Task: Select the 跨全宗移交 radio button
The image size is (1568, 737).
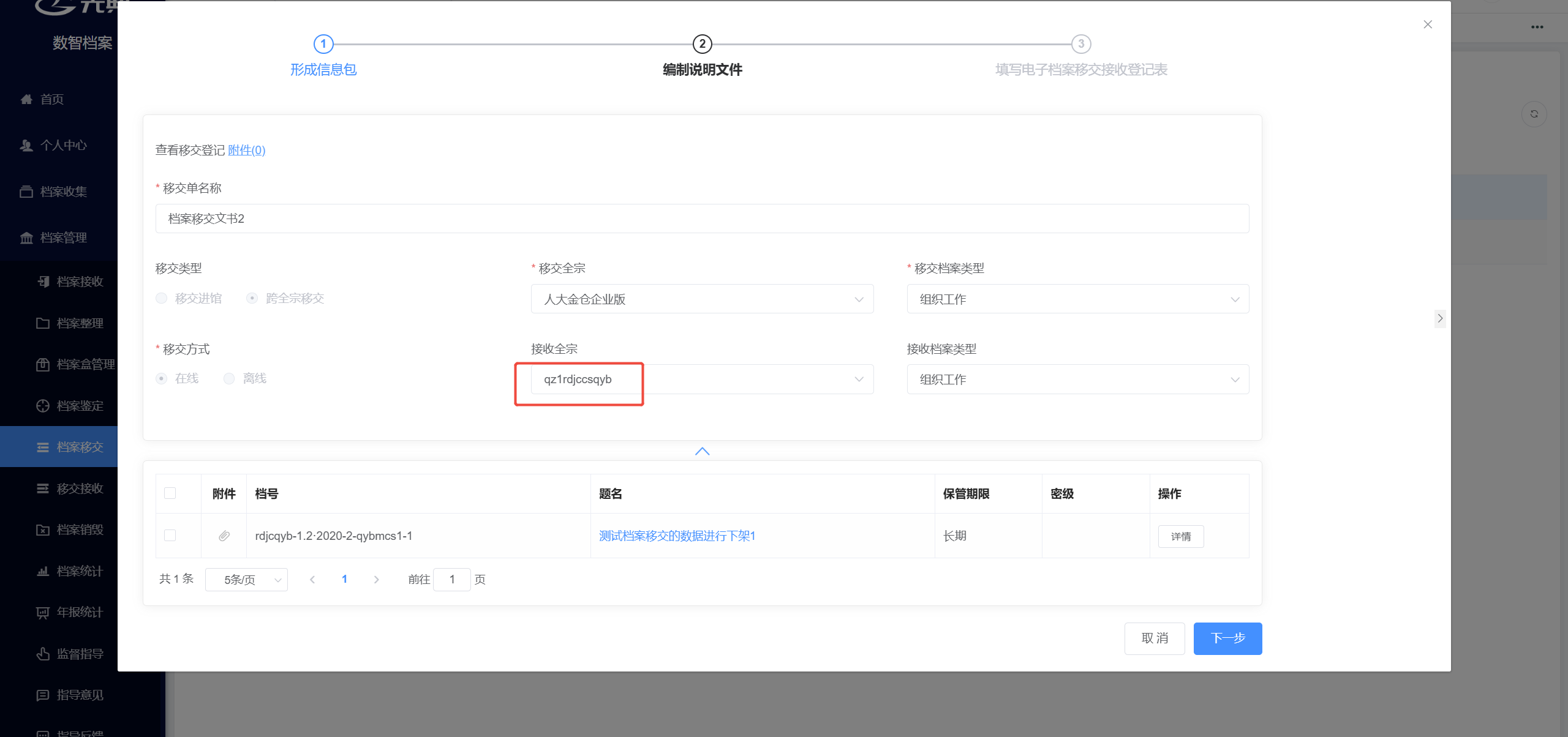Action: point(252,298)
